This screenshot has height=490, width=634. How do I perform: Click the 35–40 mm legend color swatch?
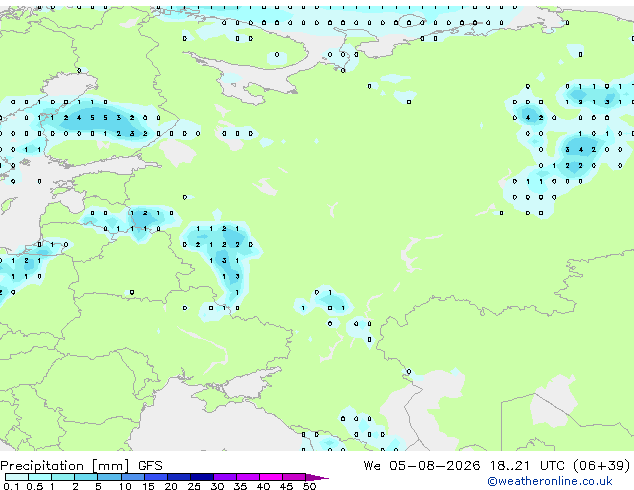pyautogui.click(x=247, y=477)
